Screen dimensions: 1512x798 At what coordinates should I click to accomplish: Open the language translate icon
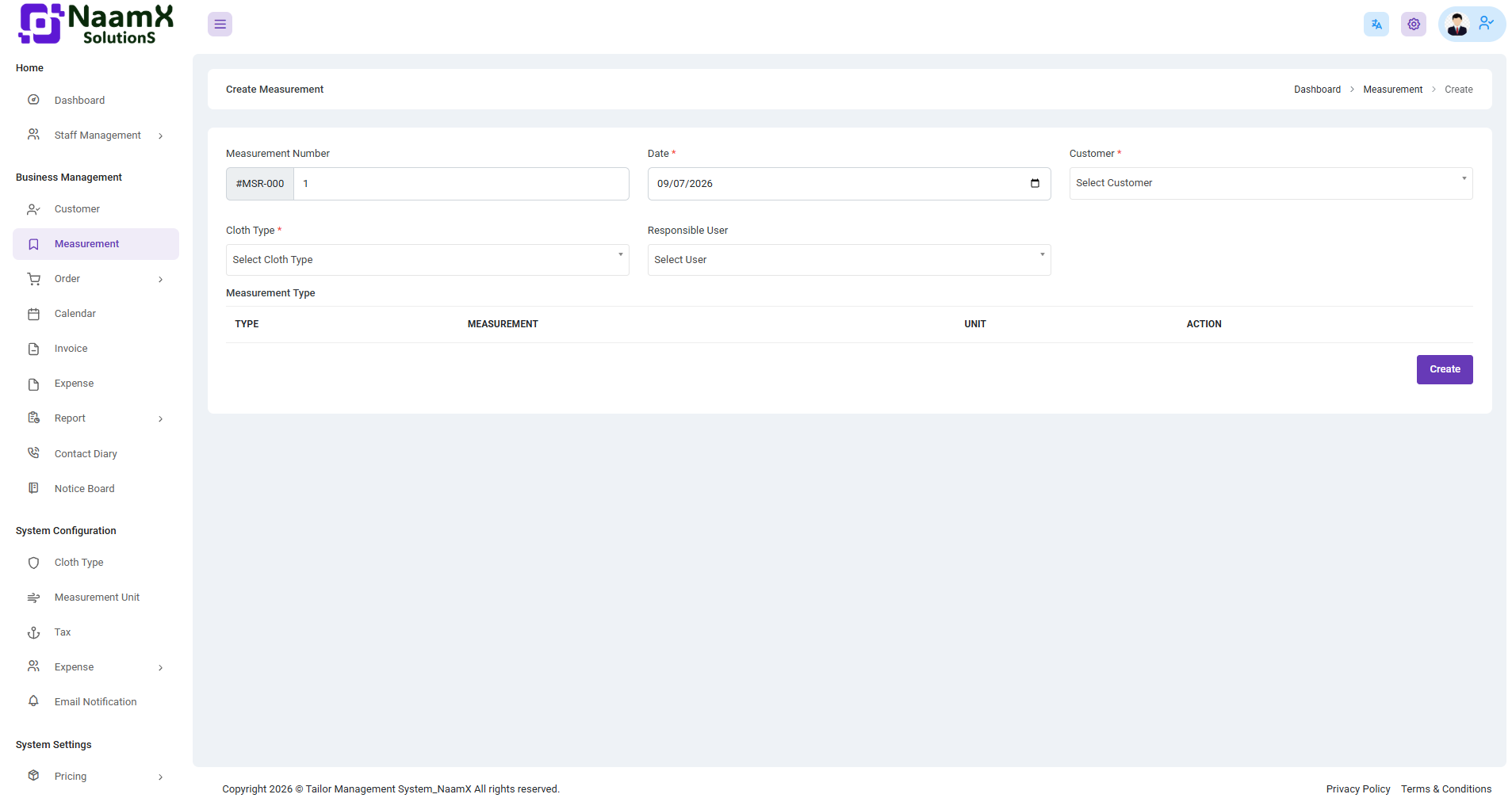point(1376,25)
